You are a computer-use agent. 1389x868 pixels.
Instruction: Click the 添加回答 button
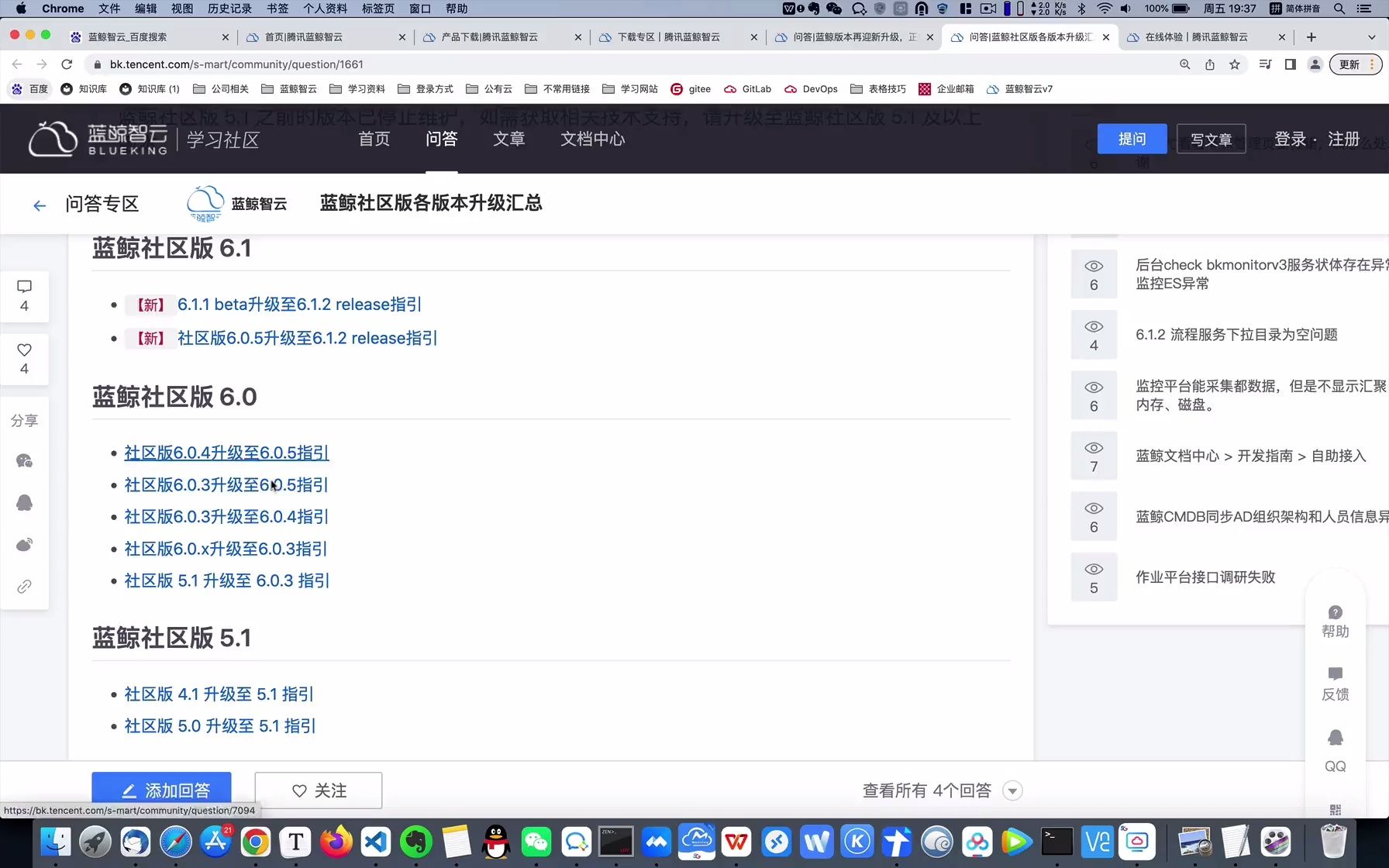(161, 790)
